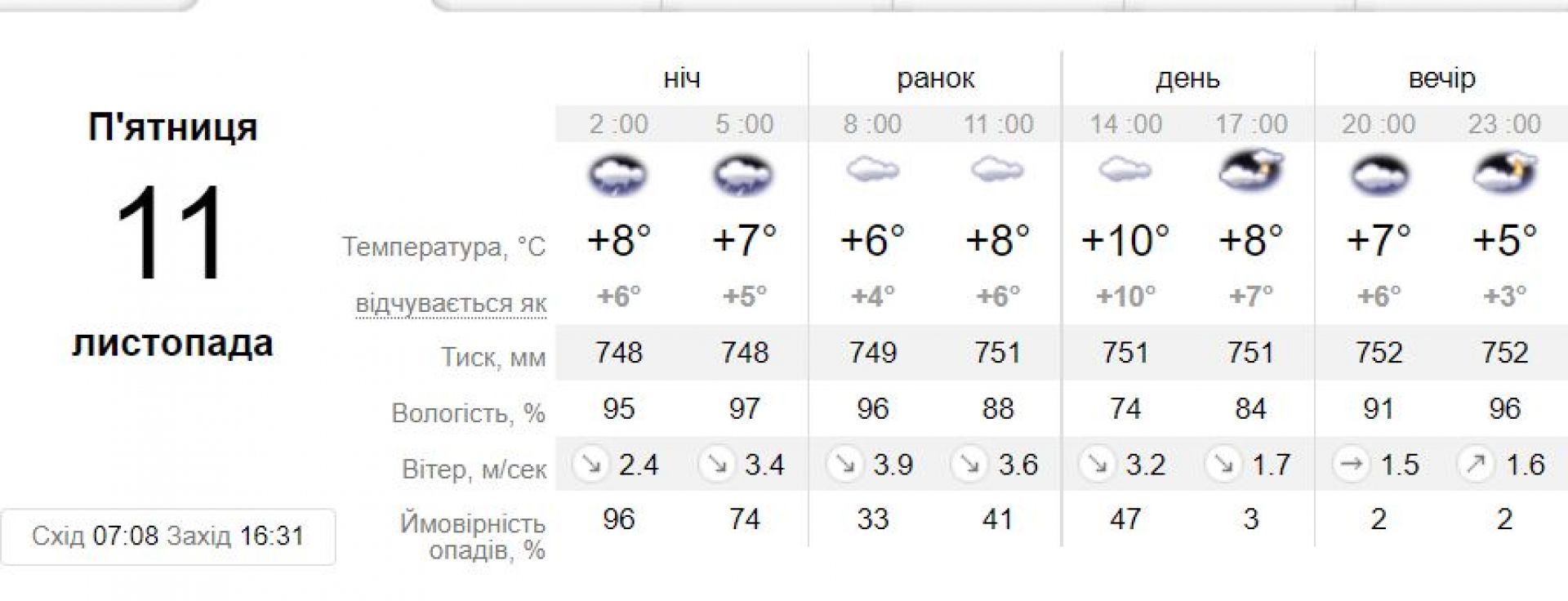Click the 2:00 wind direction arrow
This screenshot has width=1568, height=601.
click(591, 465)
